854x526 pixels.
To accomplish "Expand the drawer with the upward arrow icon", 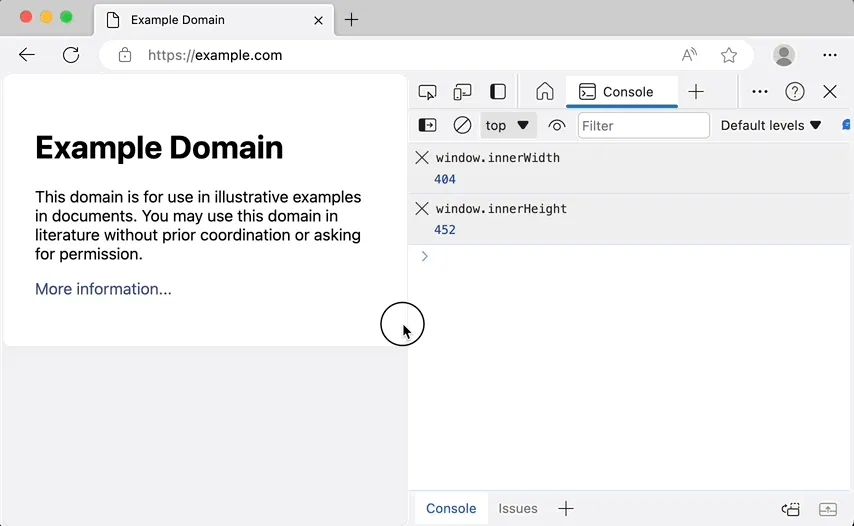I will tap(828, 509).
